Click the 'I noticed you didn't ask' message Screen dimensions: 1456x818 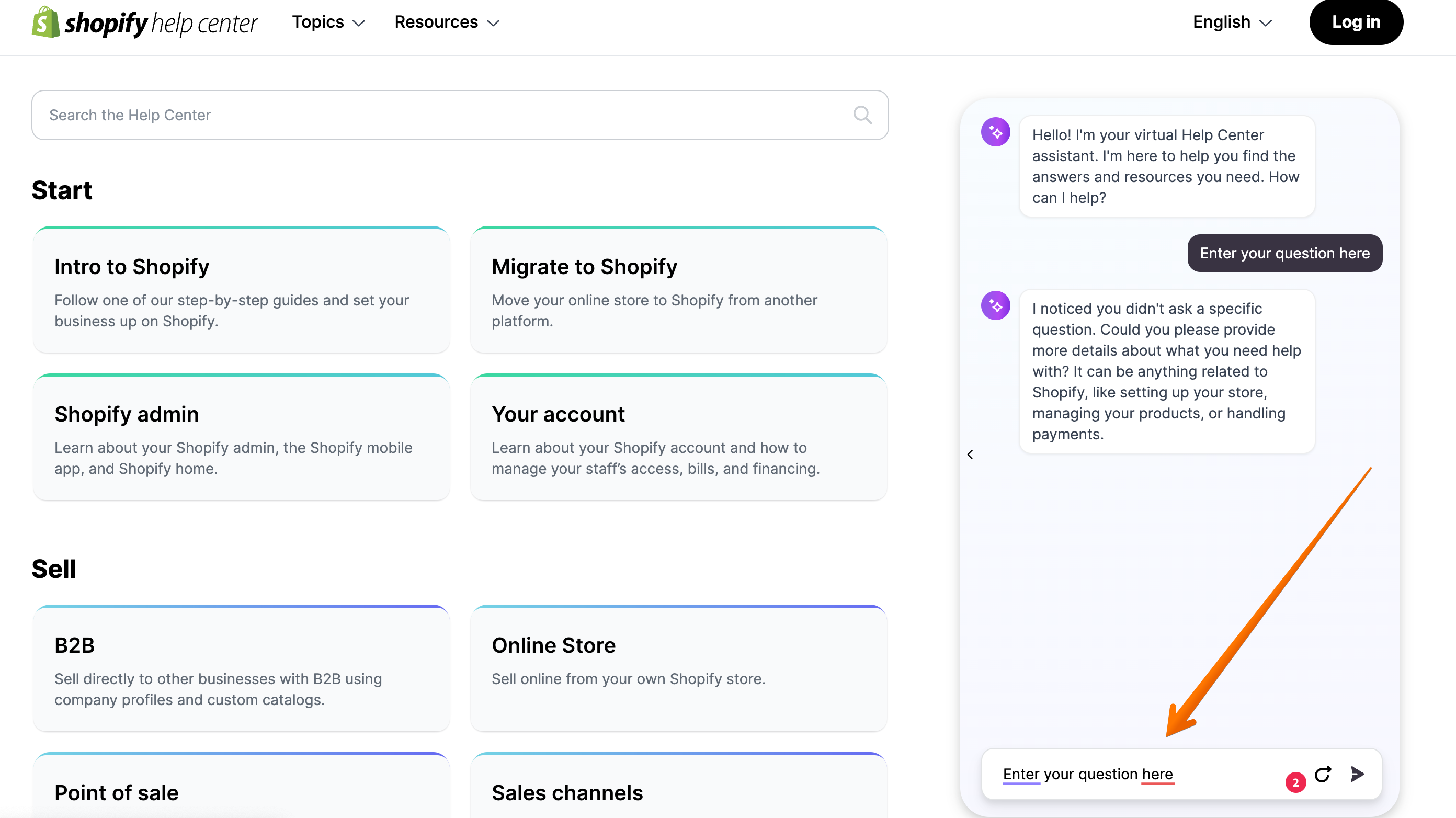click(1167, 371)
